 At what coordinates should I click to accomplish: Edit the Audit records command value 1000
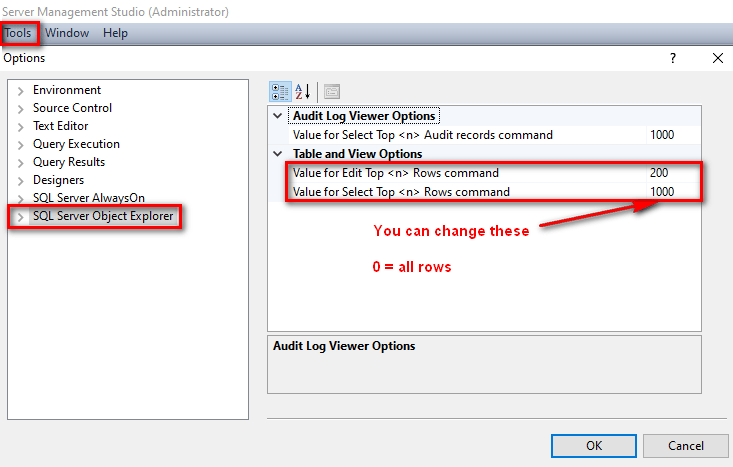point(674,135)
